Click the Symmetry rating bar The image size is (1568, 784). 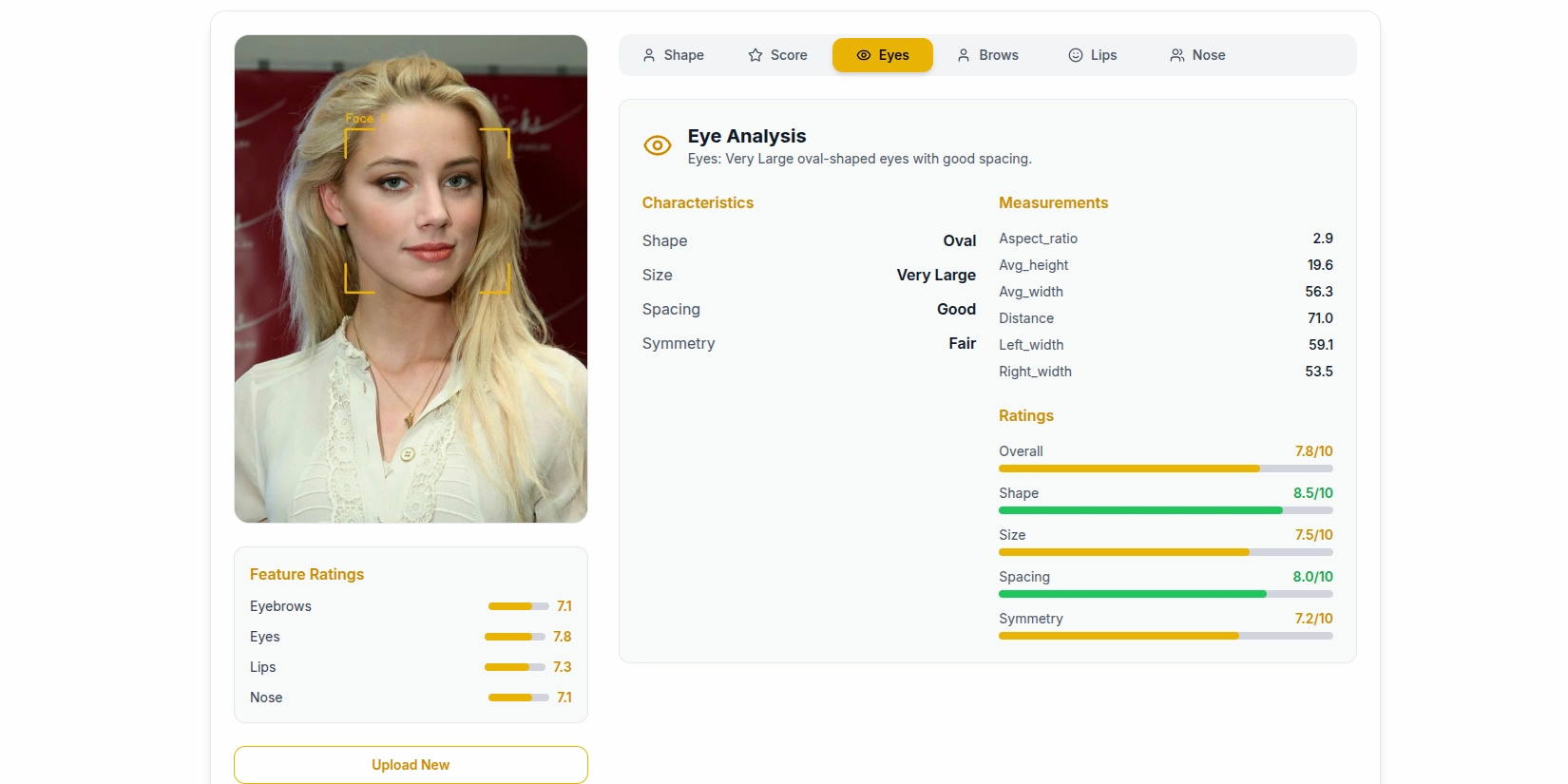pos(1165,636)
